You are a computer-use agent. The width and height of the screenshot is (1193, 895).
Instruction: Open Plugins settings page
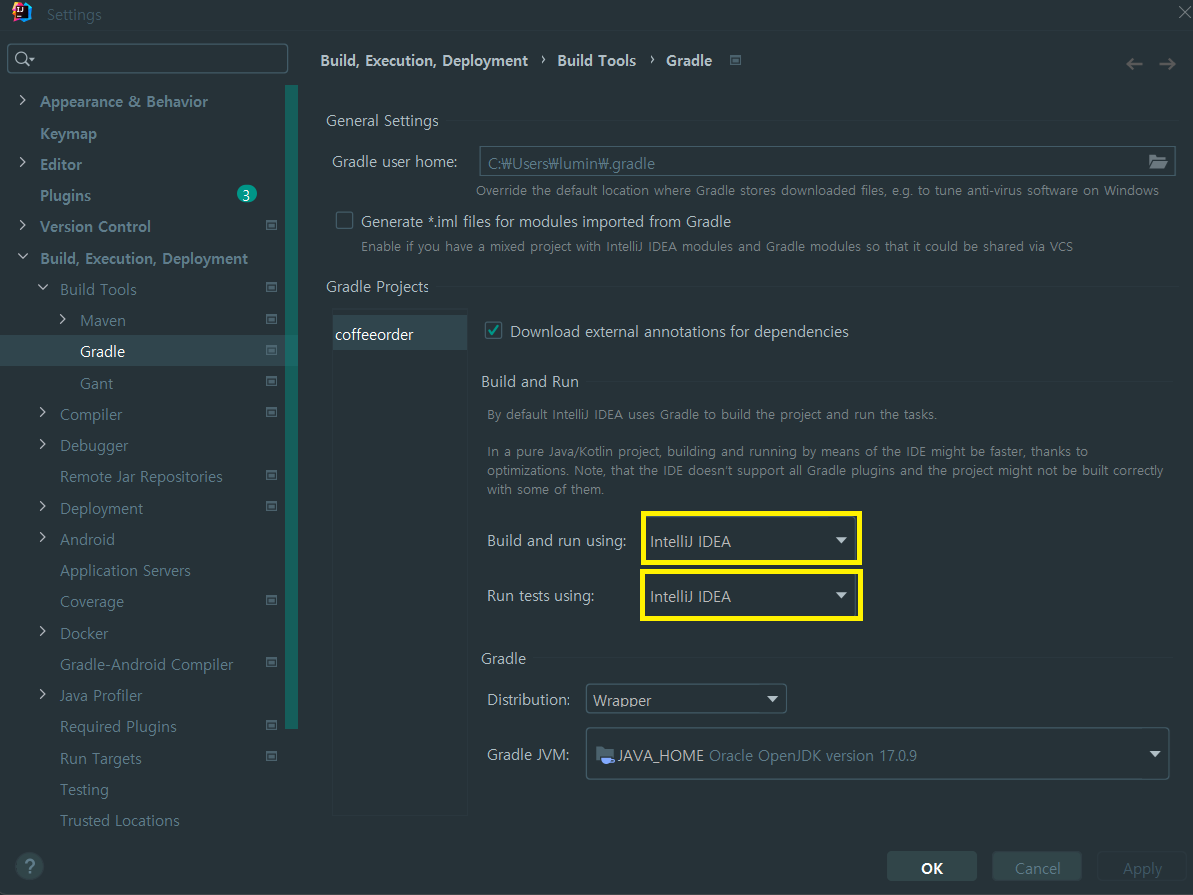(x=65, y=196)
